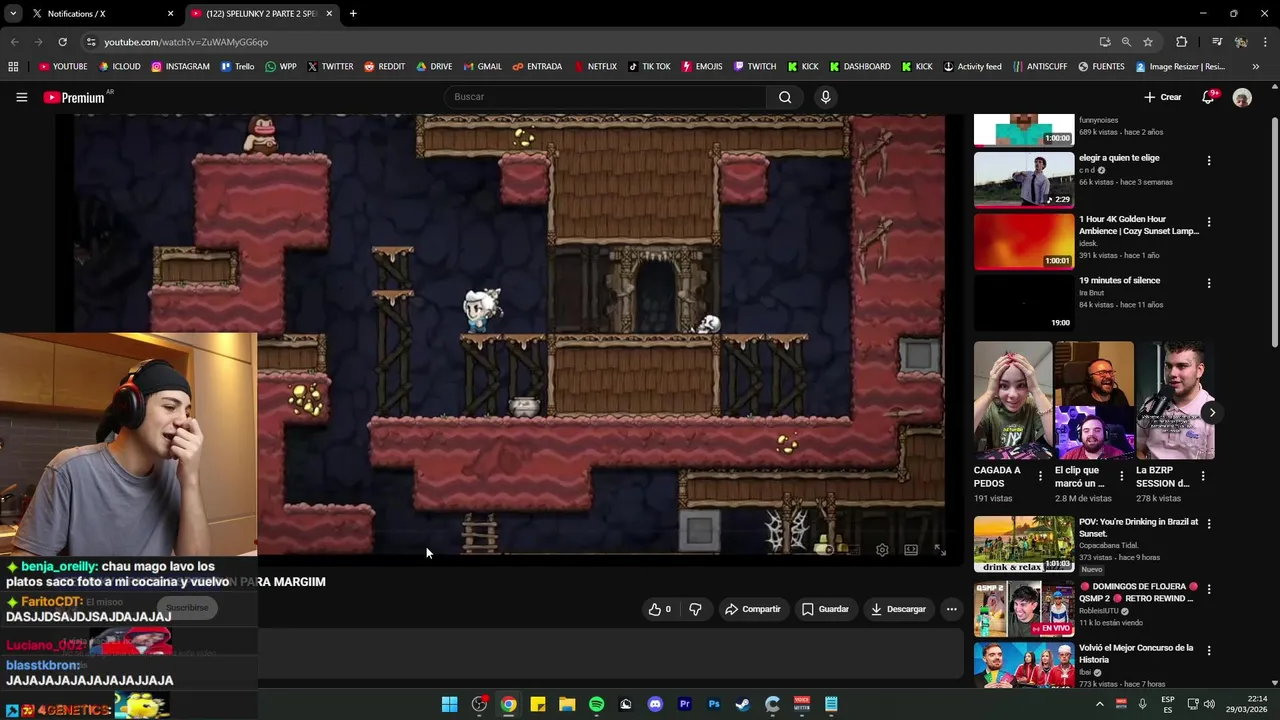
Task: Open '19 minutes of silence' thumbnail
Action: [1024, 302]
